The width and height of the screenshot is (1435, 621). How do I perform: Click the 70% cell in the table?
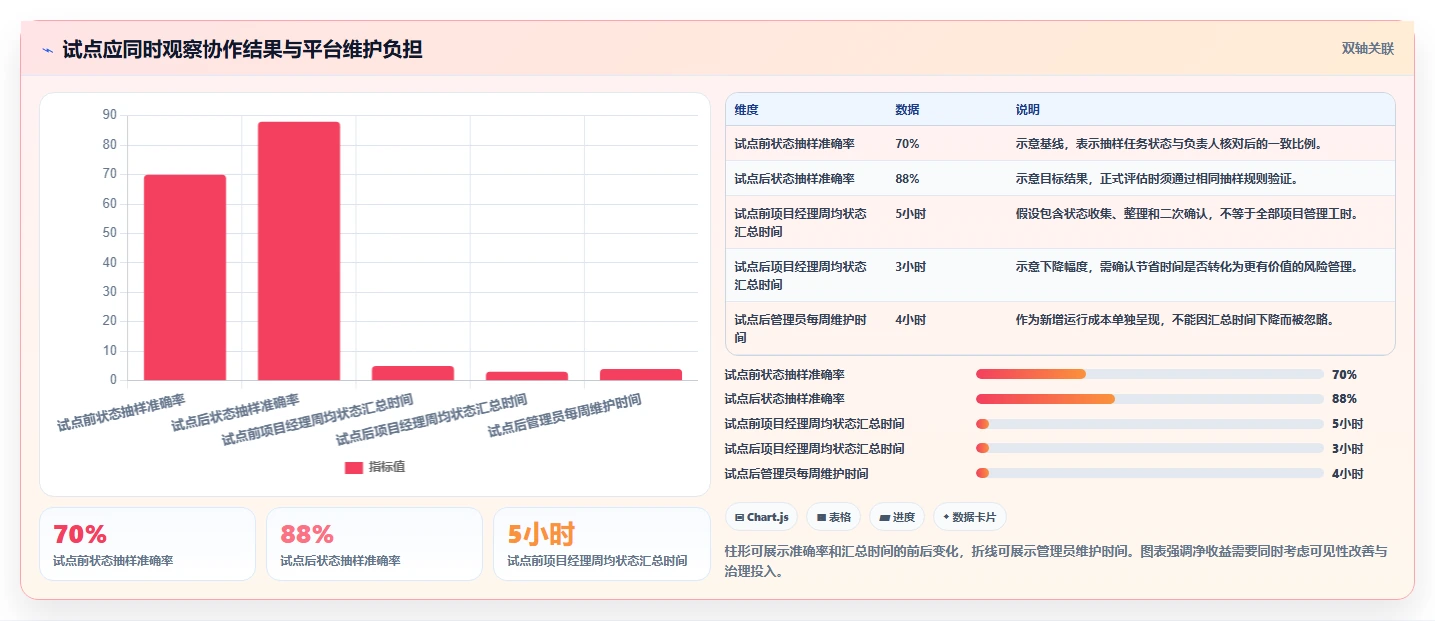[907, 143]
